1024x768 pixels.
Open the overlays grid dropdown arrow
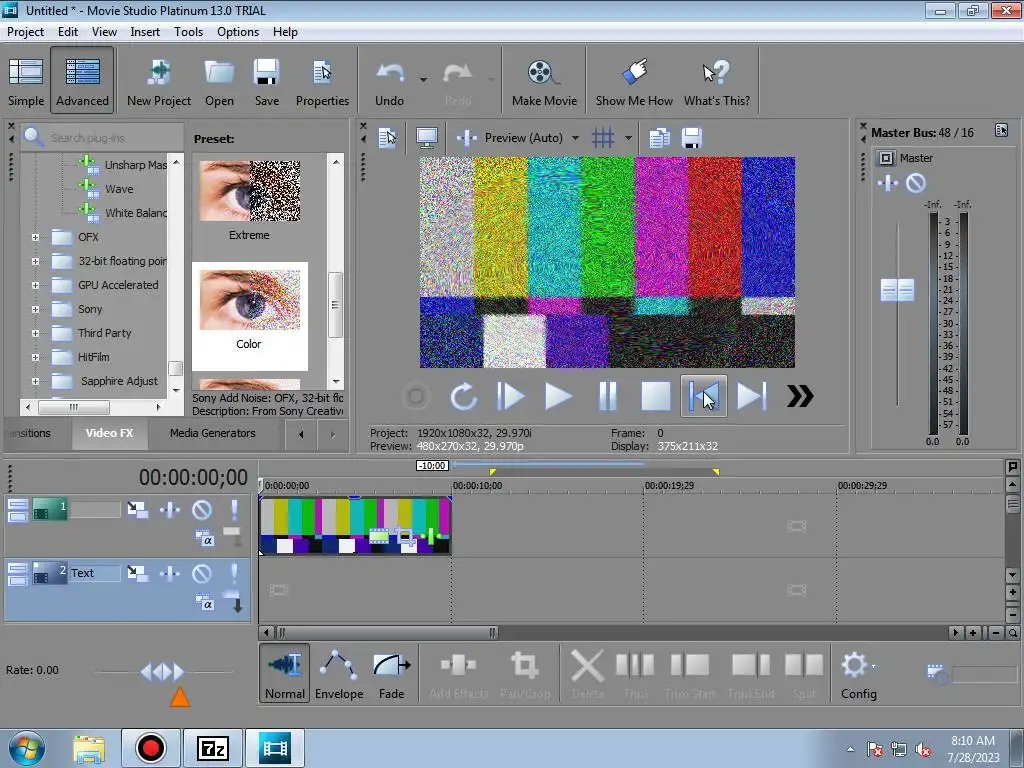pos(628,138)
